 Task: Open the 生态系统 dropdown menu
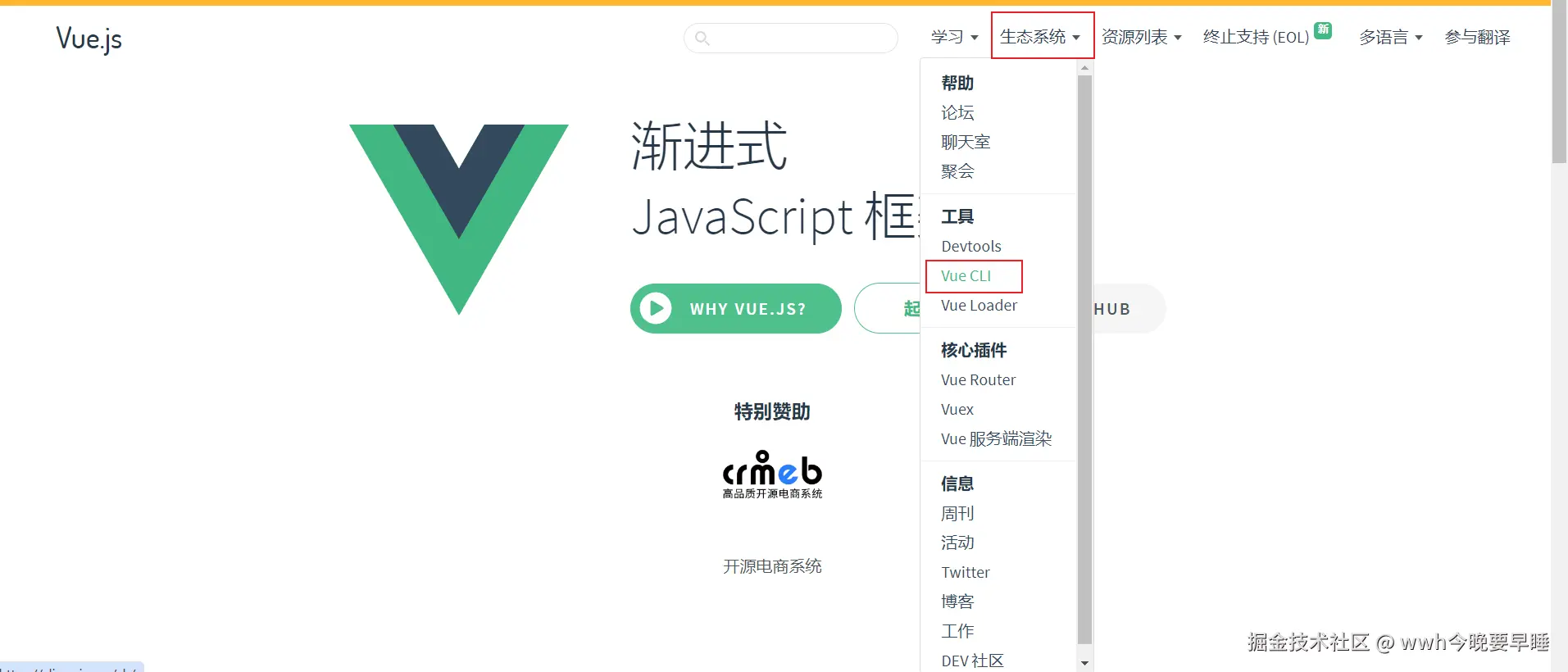(x=1040, y=37)
